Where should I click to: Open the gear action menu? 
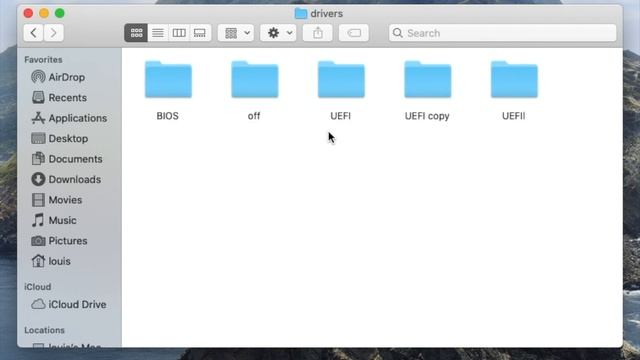[x=278, y=33]
